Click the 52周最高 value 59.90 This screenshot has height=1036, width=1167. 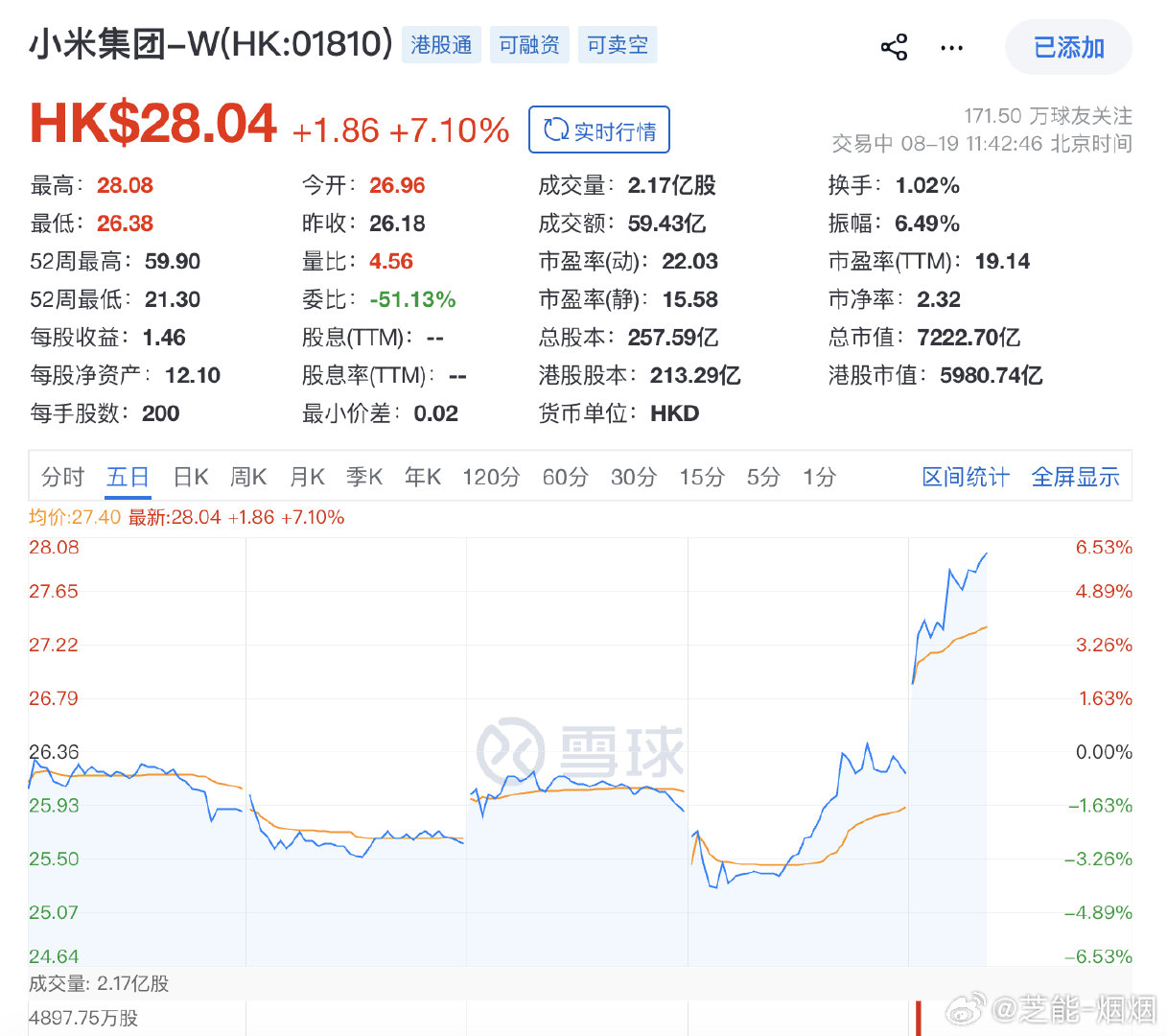coord(173,261)
